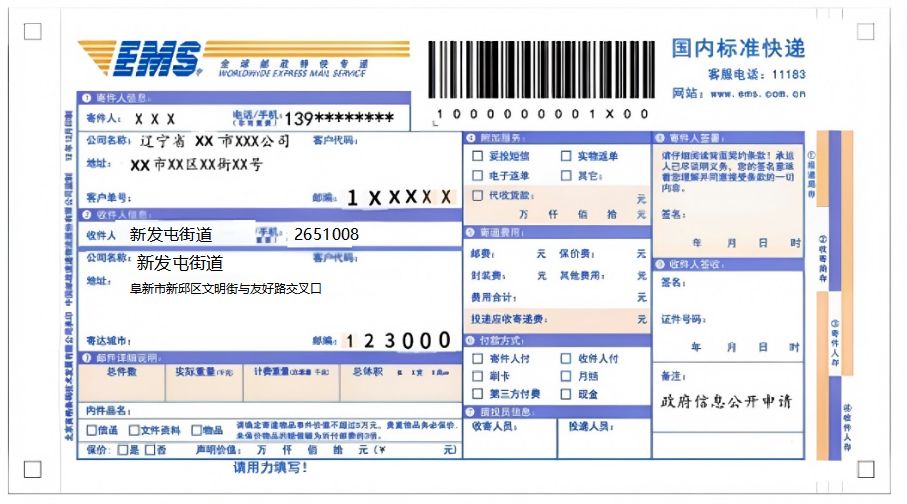Click the 寄件人信息 section header
Image resolution: width=907 pixels, height=504 pixels.
244,98
